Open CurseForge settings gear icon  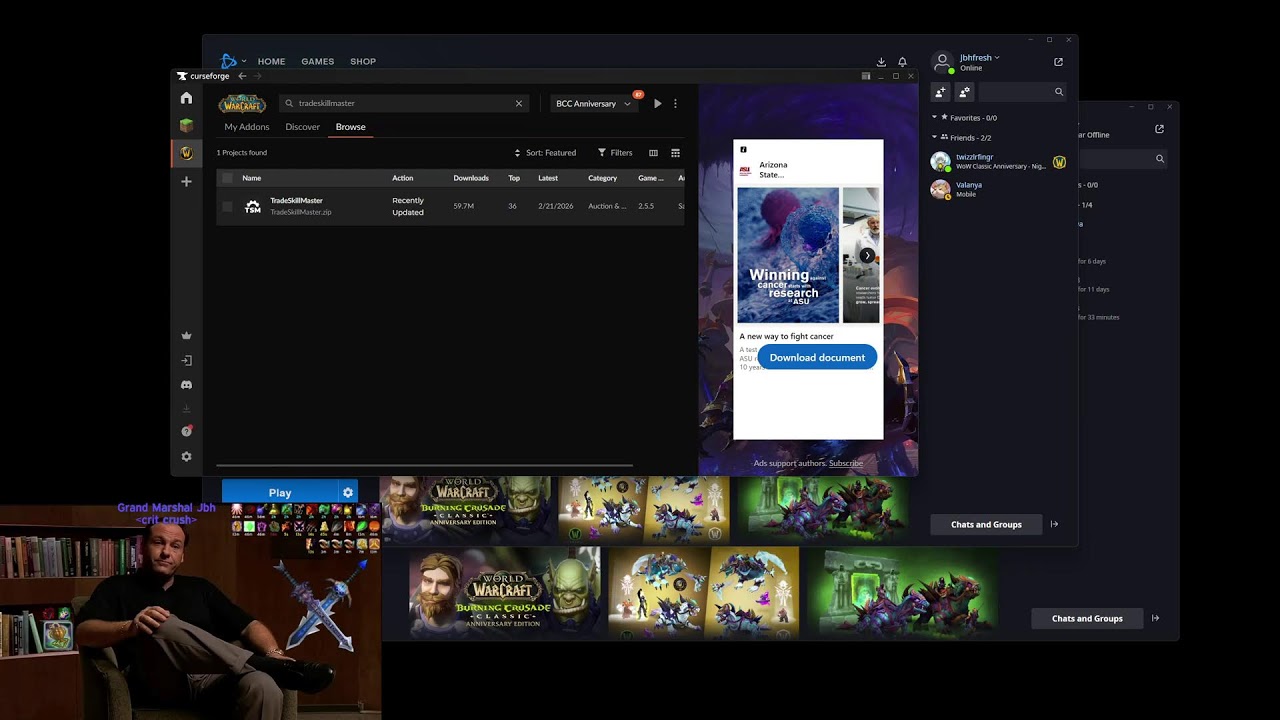(x=186, y=456)
